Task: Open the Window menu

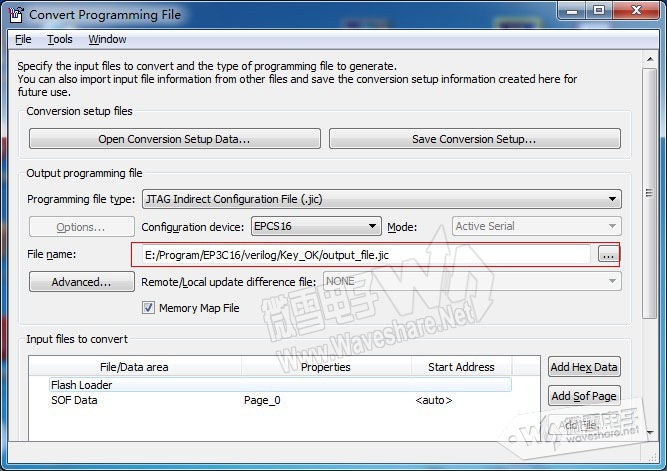Action: point(107,40)
